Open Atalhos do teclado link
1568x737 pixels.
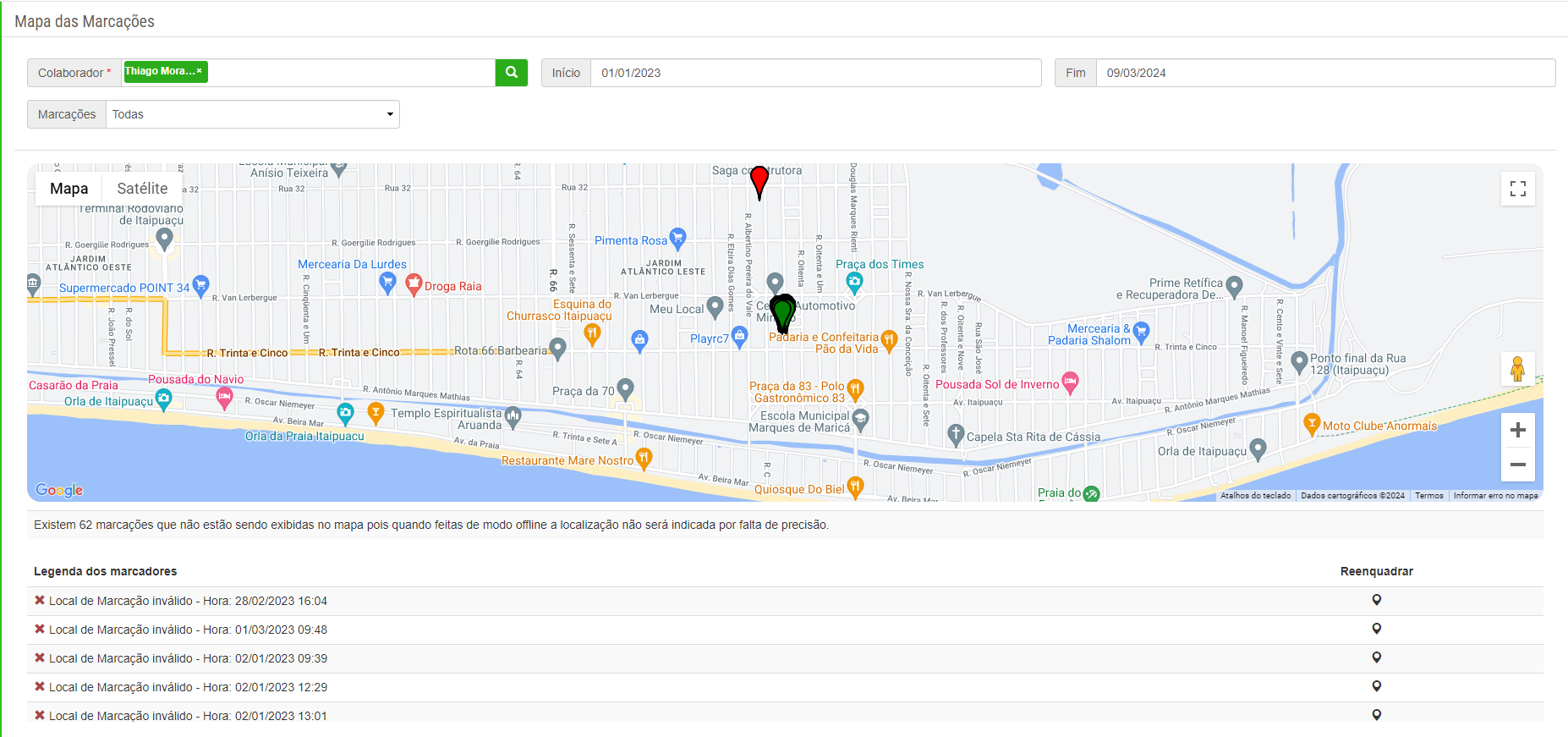click(x=1255, y=496)
